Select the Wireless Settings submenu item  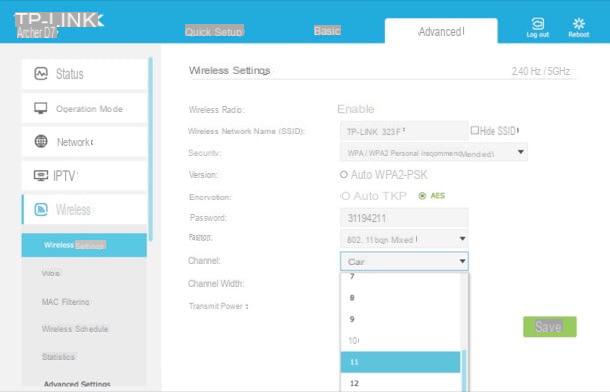84,245
